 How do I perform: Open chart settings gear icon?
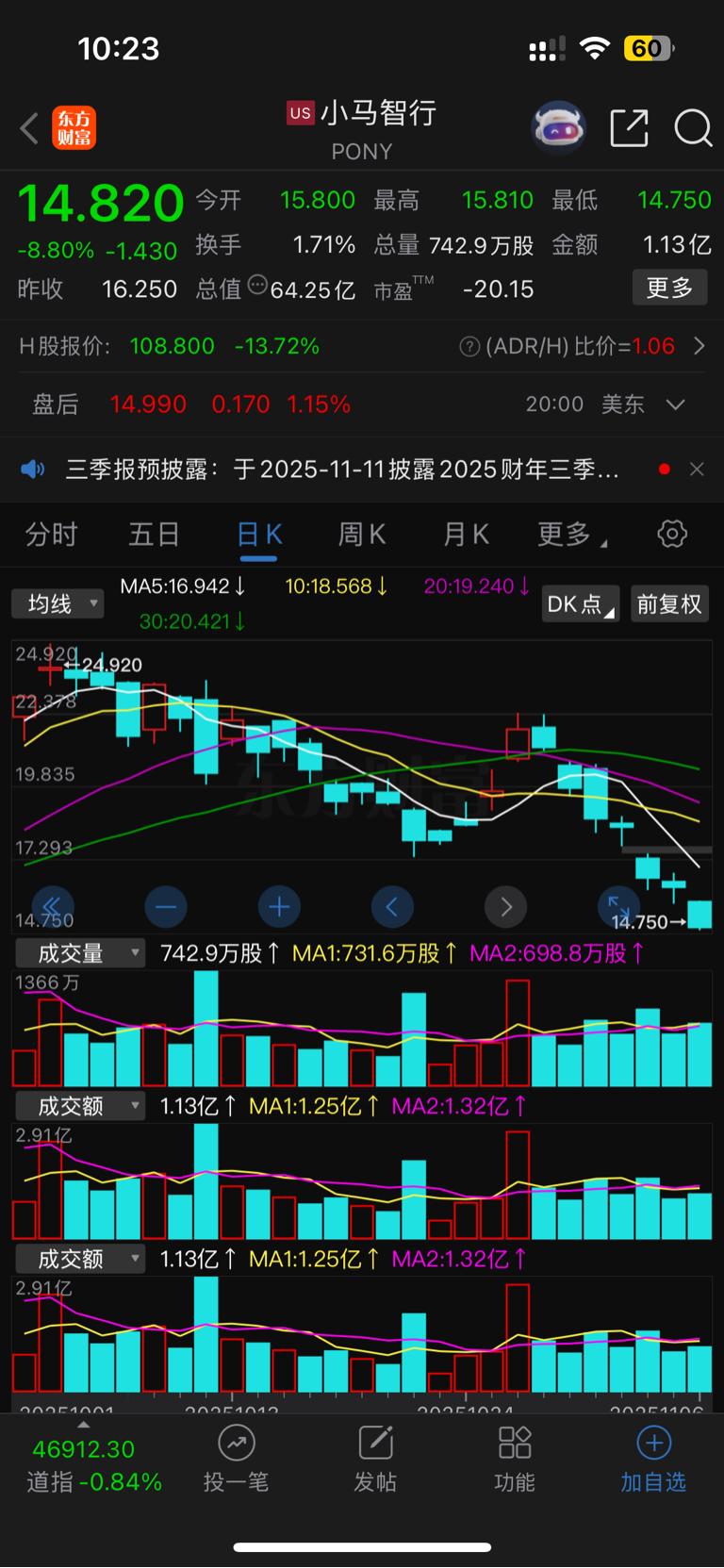click(672, 535)
